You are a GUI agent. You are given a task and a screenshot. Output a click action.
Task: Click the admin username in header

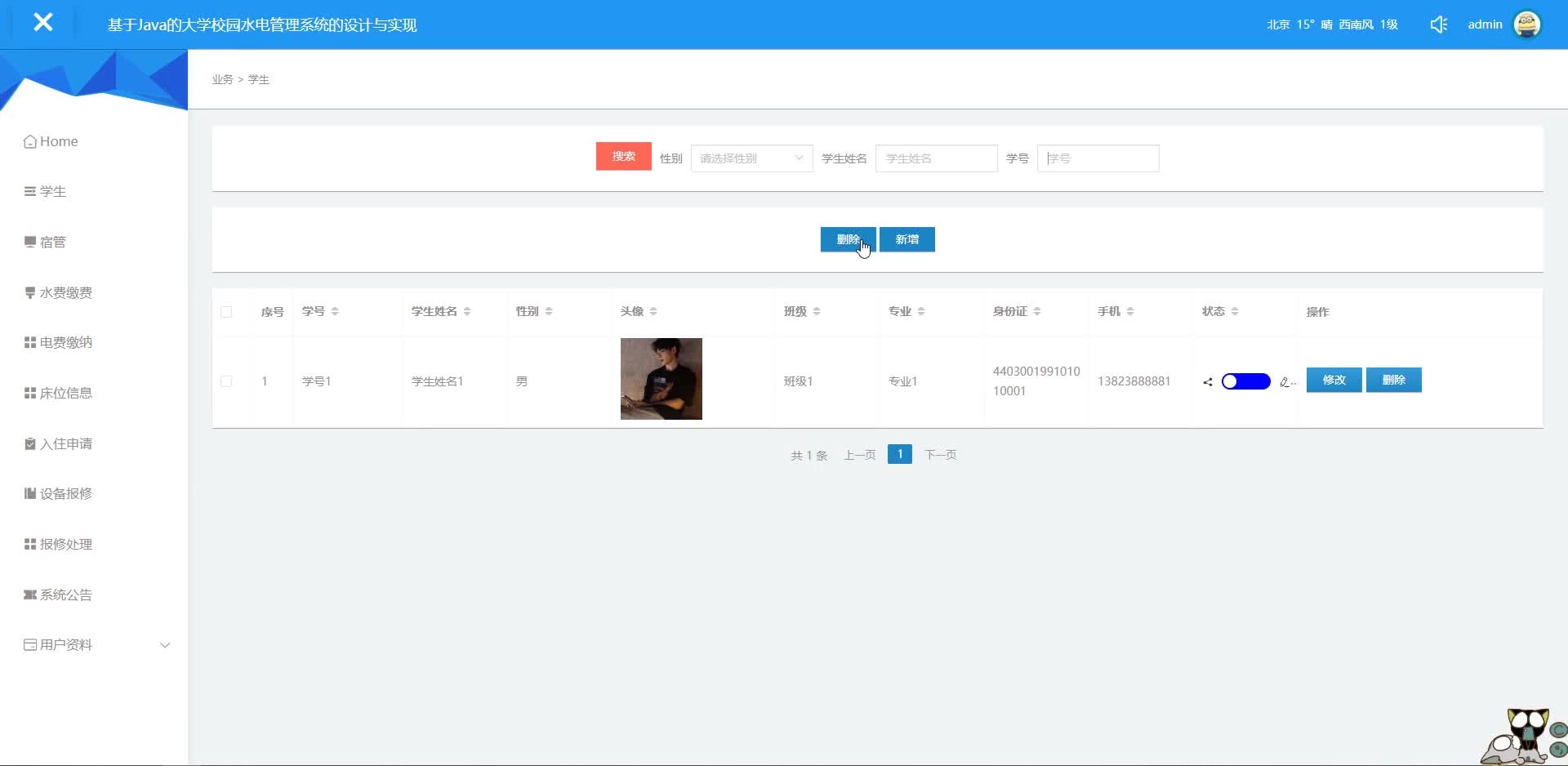(x=1485, y=24)
